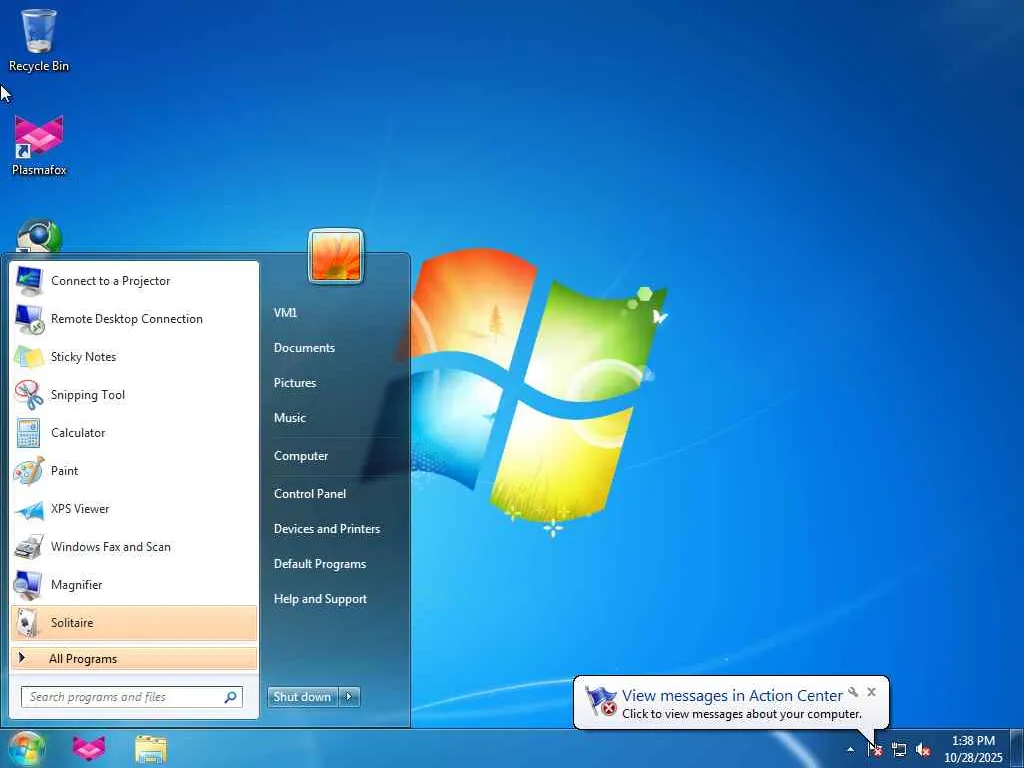Open notification options wrench icon

pyautogui.click(x=853, y=692)
